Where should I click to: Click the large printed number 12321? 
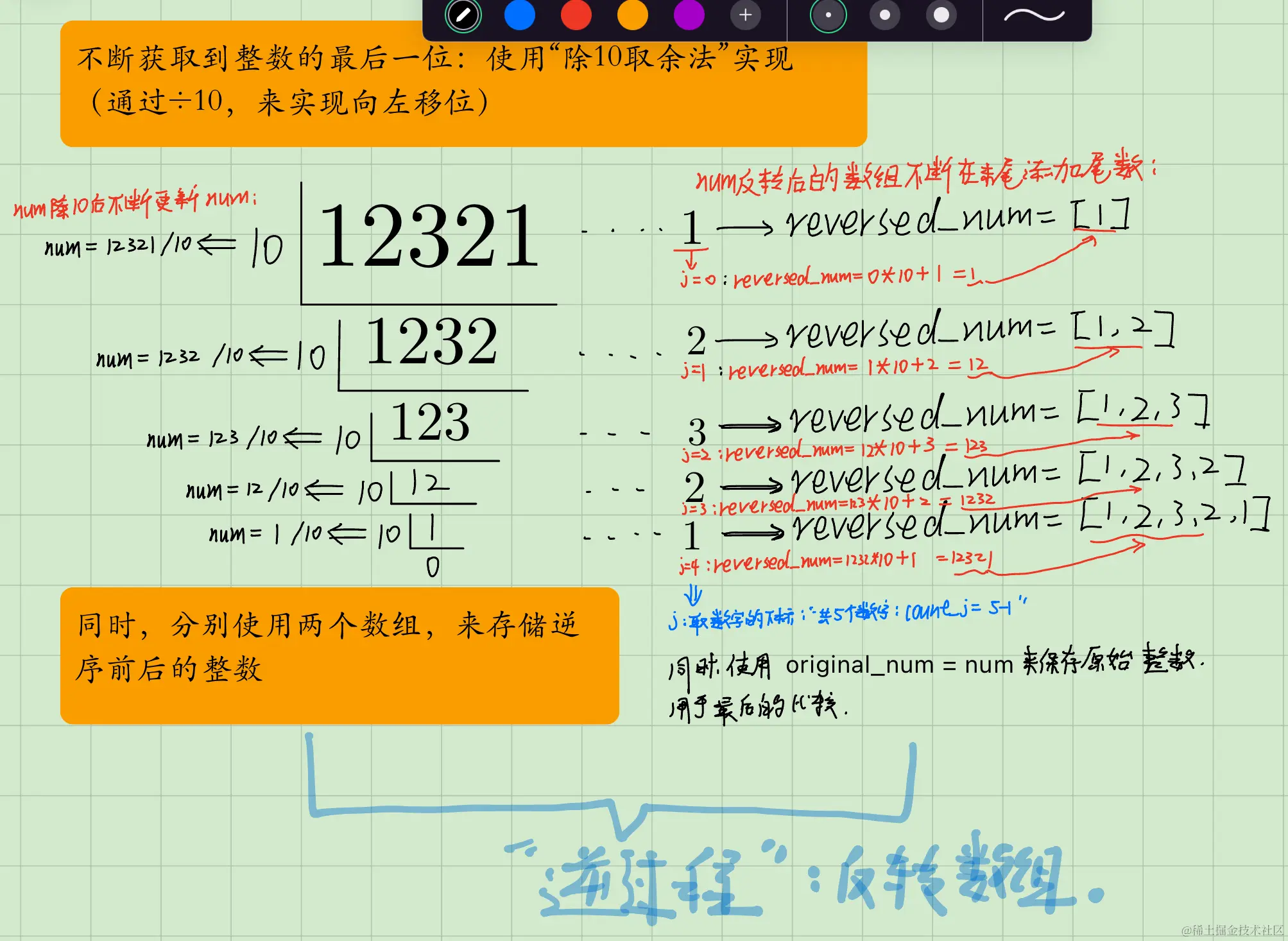coord(429,236)
